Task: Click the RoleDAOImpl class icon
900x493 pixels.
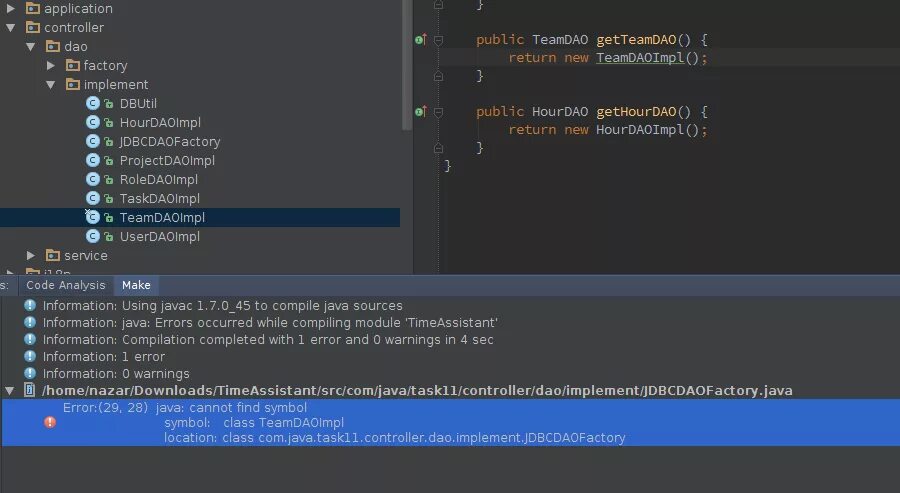Action: click(92, 179)
